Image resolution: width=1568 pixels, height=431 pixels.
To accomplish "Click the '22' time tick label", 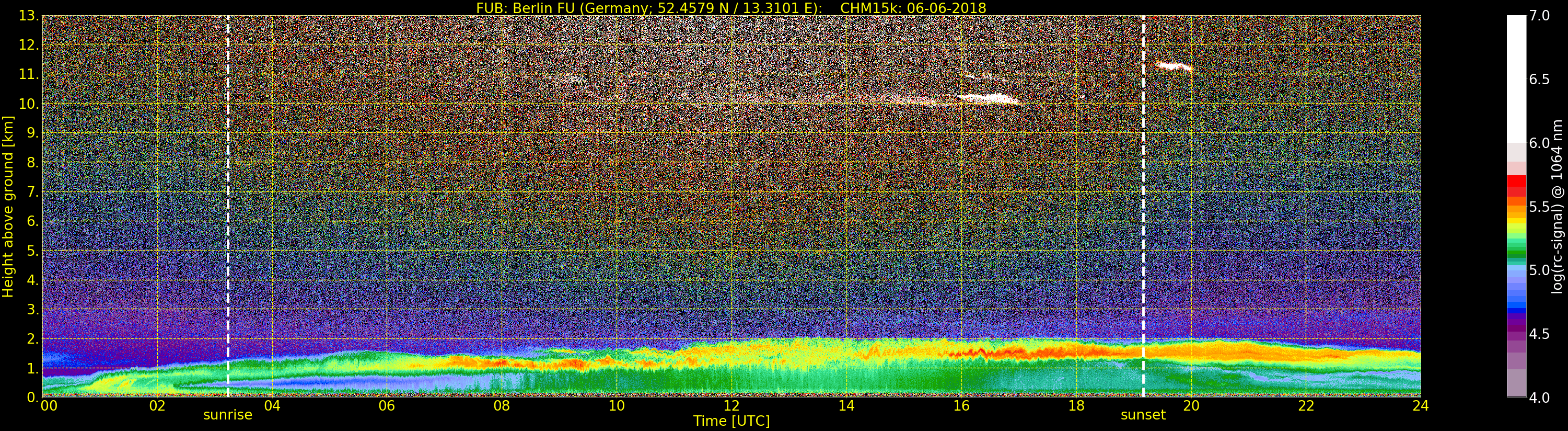I will click(x=1306, y=406).
